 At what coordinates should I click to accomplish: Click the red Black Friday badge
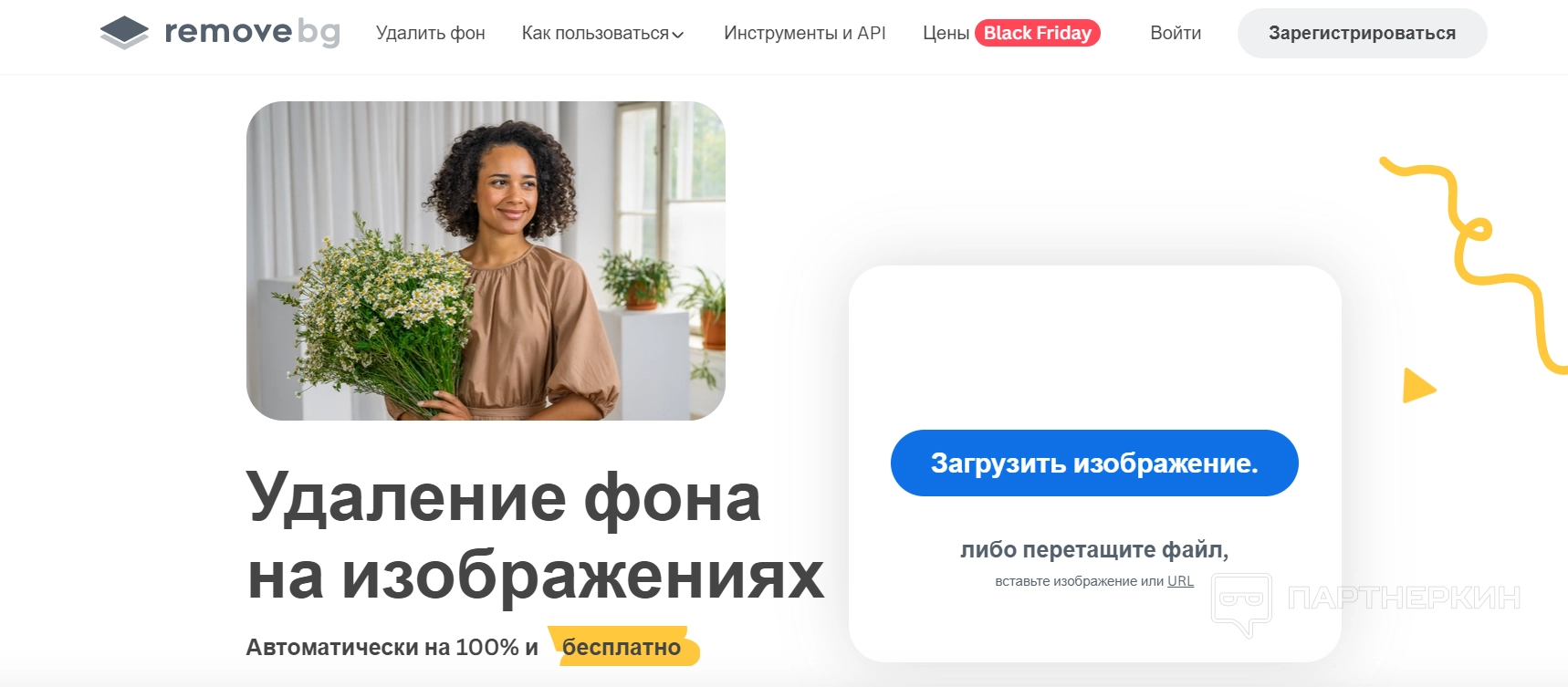(1038, 33)
